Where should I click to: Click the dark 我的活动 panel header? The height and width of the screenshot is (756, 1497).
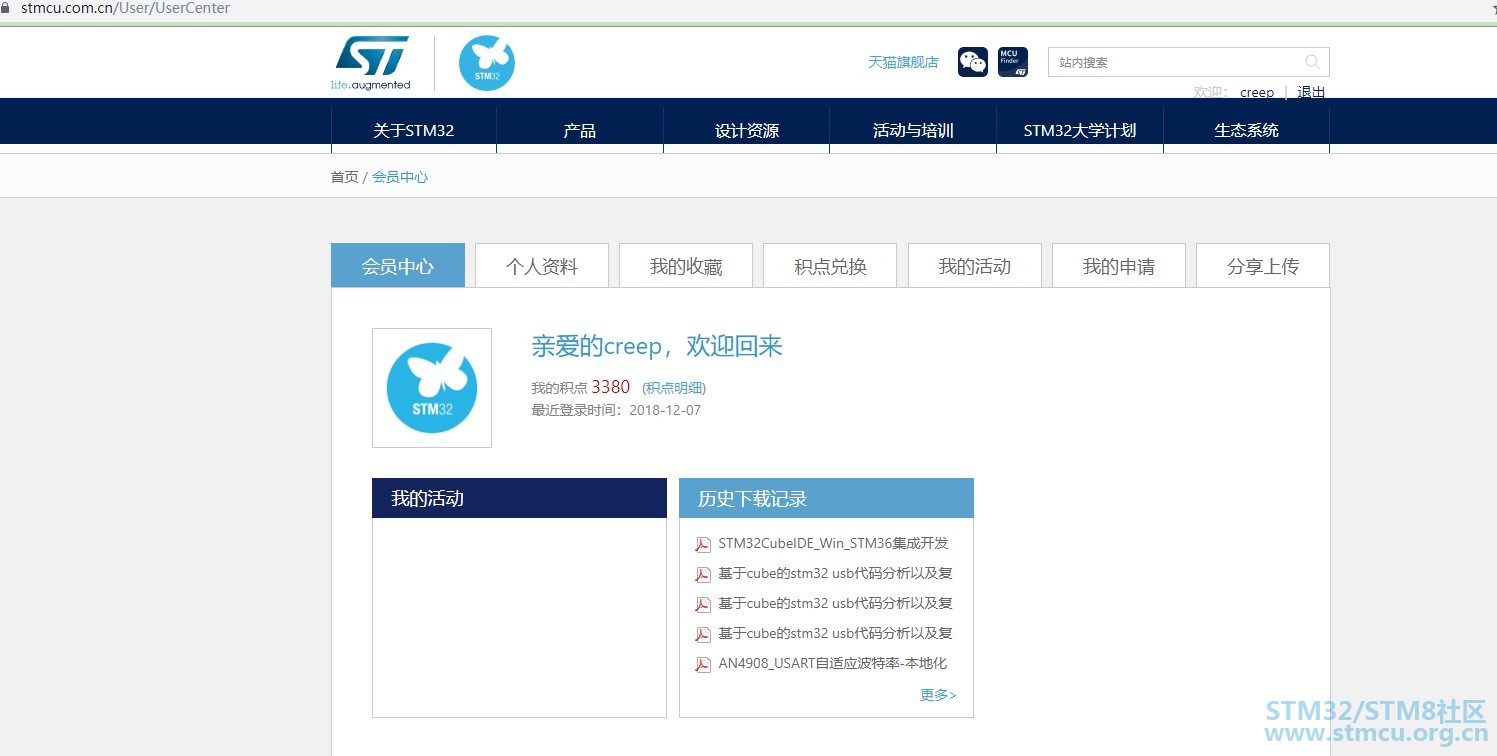(519, 498)
